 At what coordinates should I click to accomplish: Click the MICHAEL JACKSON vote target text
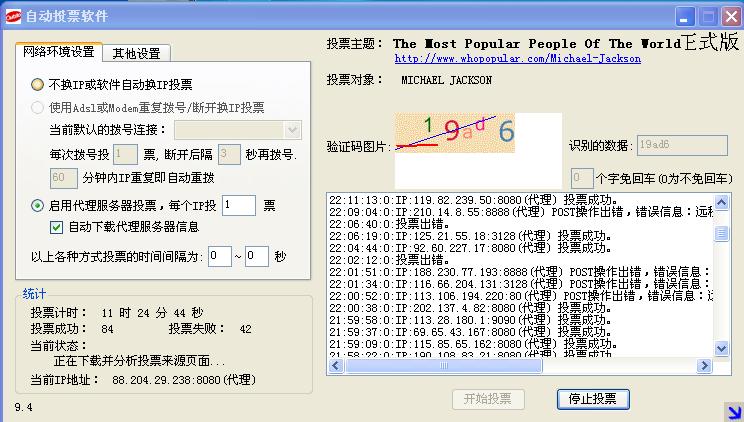click(x=446, y=80)
